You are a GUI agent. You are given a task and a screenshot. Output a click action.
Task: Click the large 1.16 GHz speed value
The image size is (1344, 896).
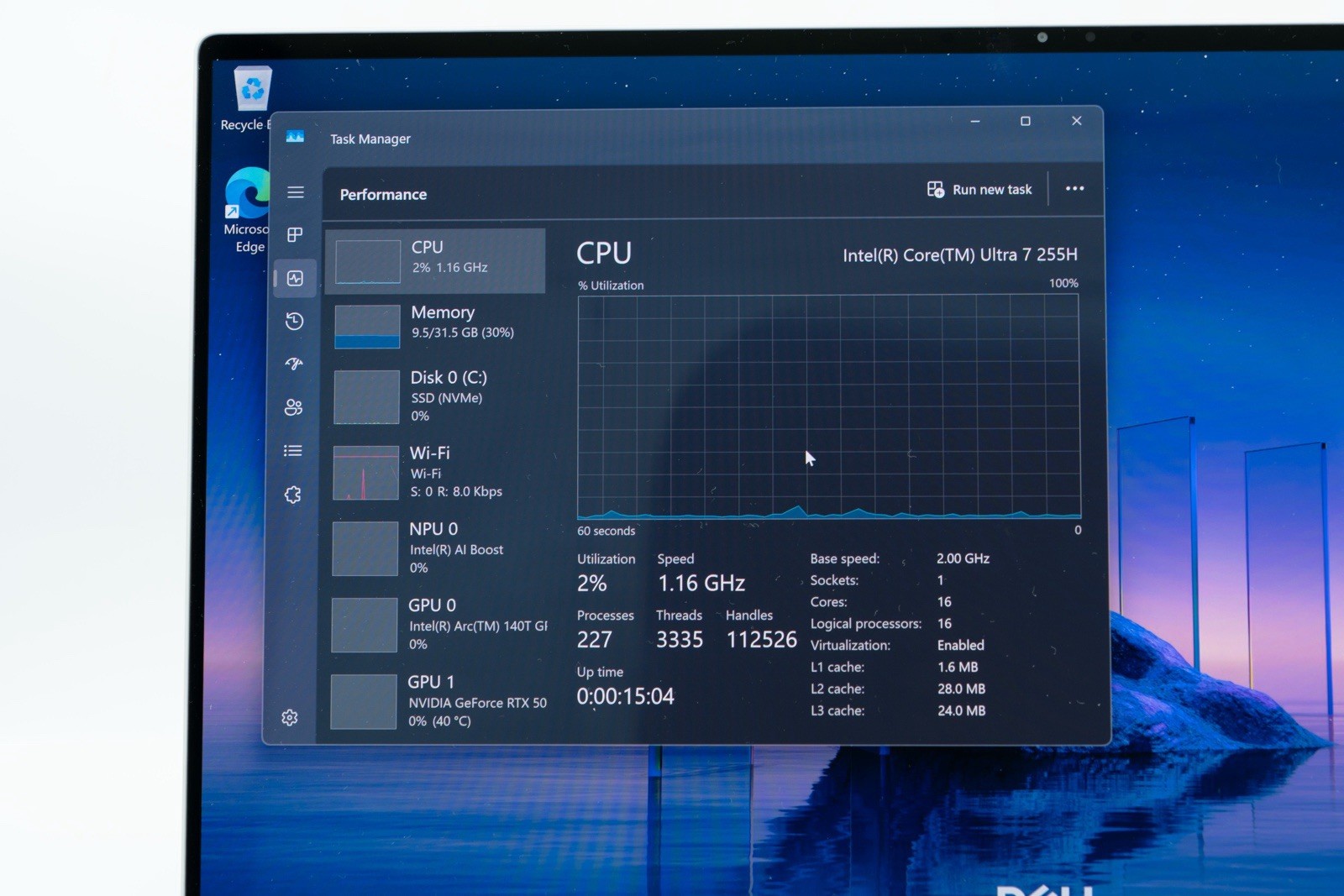(701, 583)
